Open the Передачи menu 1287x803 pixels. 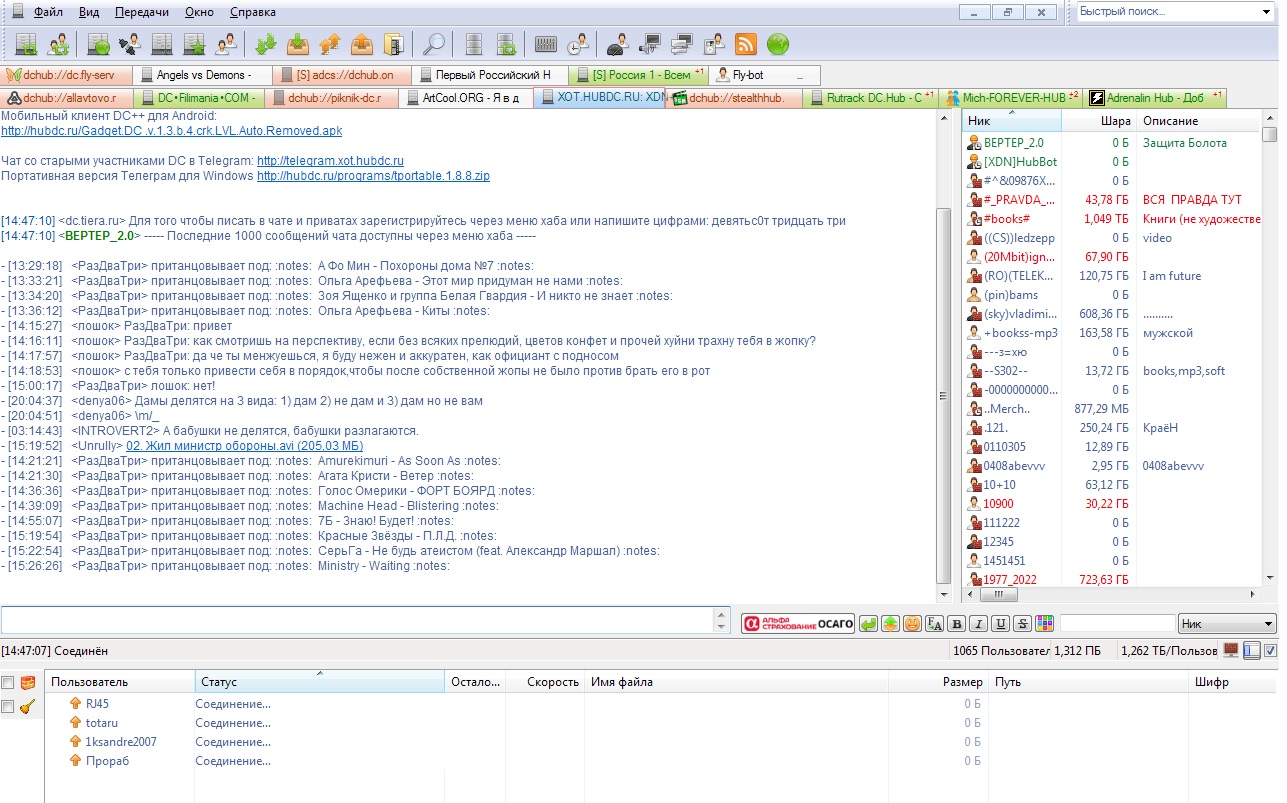(x=141, y=13)
